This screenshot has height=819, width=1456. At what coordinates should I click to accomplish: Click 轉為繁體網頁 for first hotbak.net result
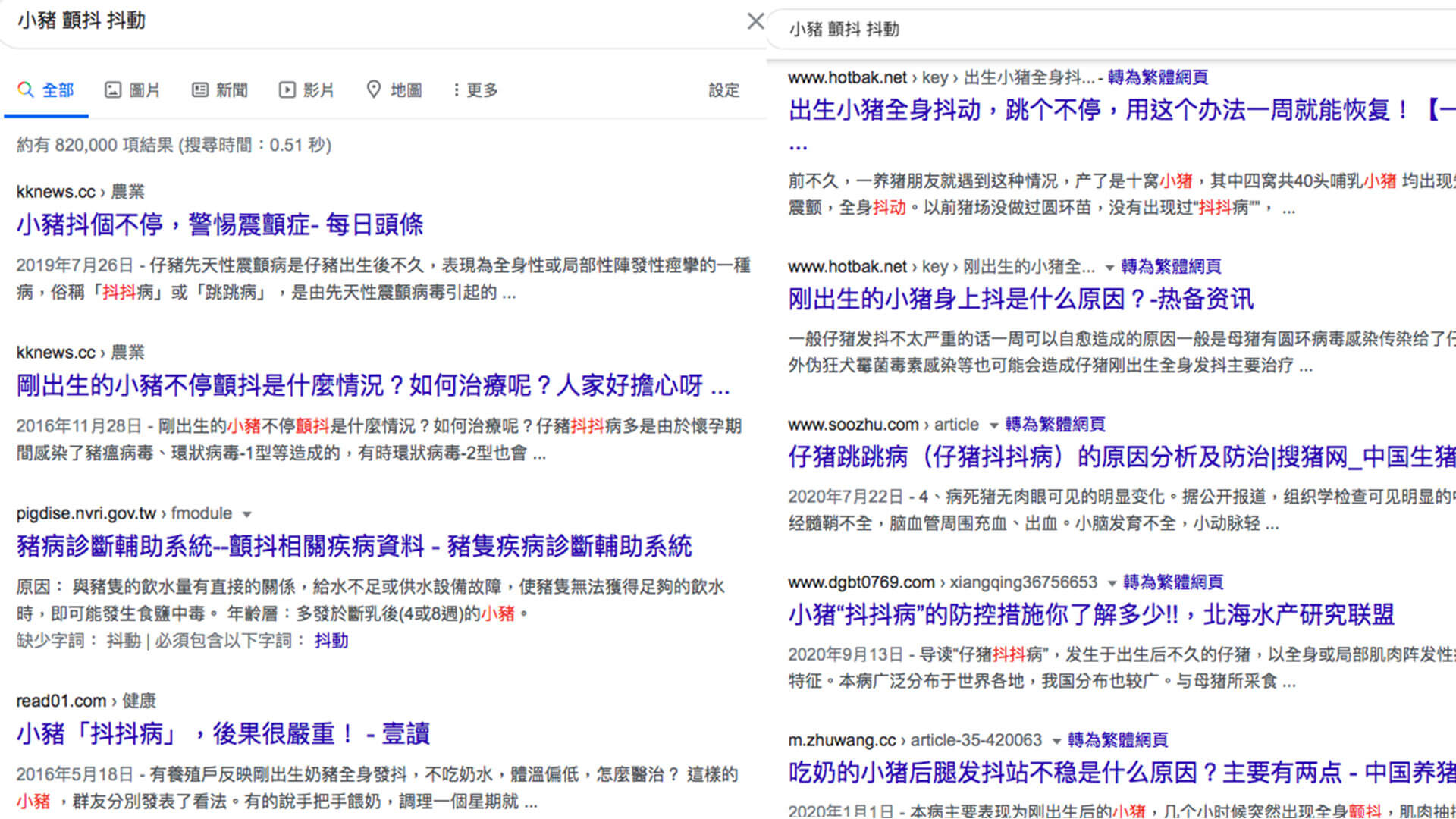click(x=1157, y=77)
